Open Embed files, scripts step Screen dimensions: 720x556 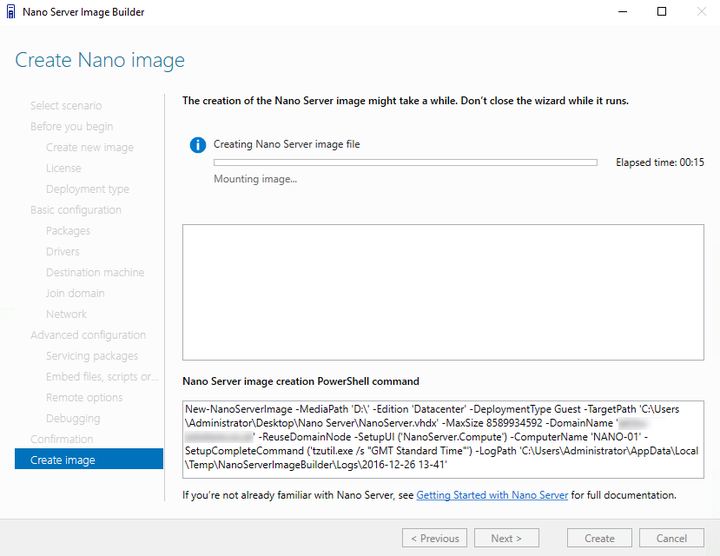[x=102, y=376]
